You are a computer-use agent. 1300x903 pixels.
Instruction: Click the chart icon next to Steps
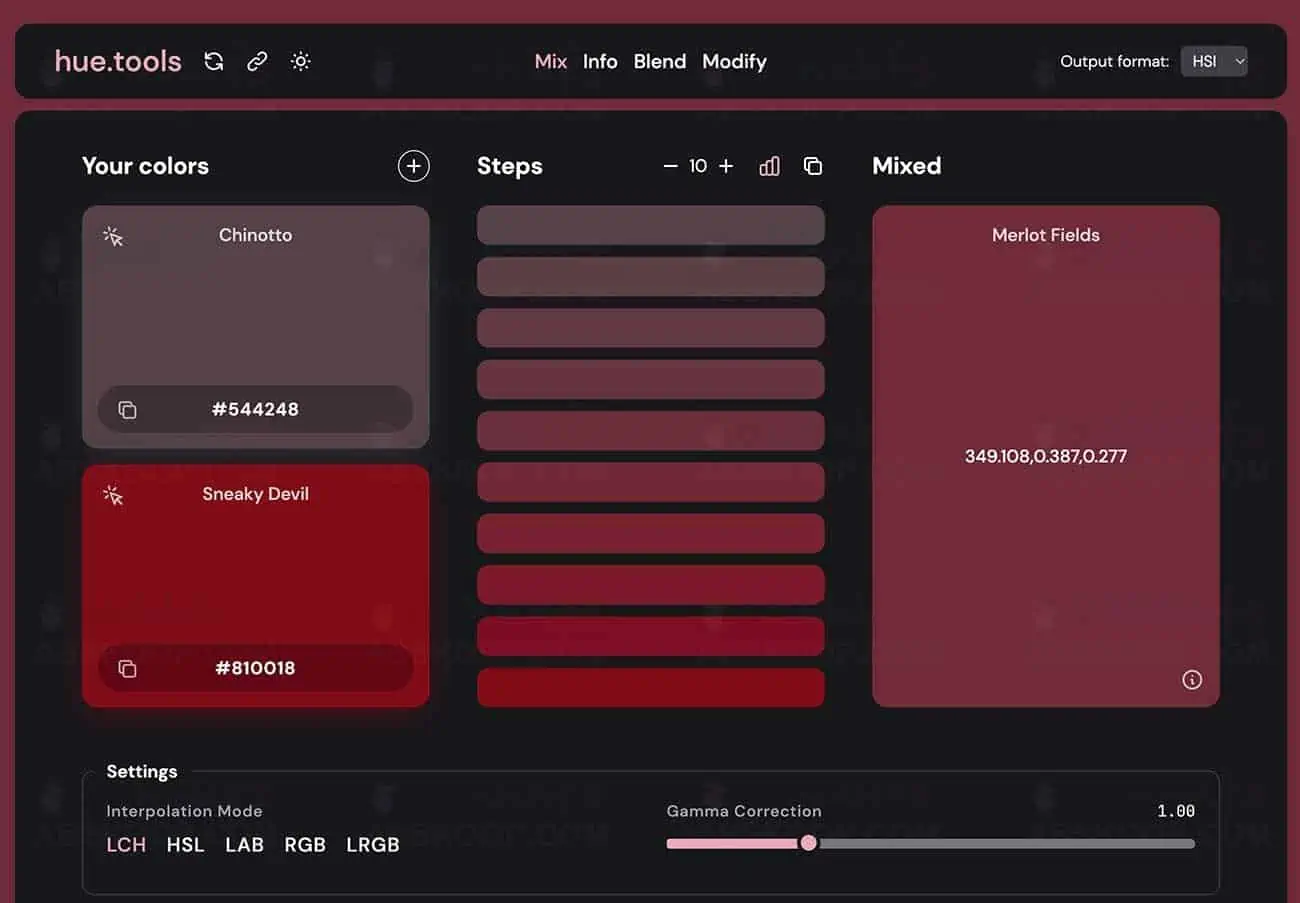pyautogui.click(x=769, y=166)
